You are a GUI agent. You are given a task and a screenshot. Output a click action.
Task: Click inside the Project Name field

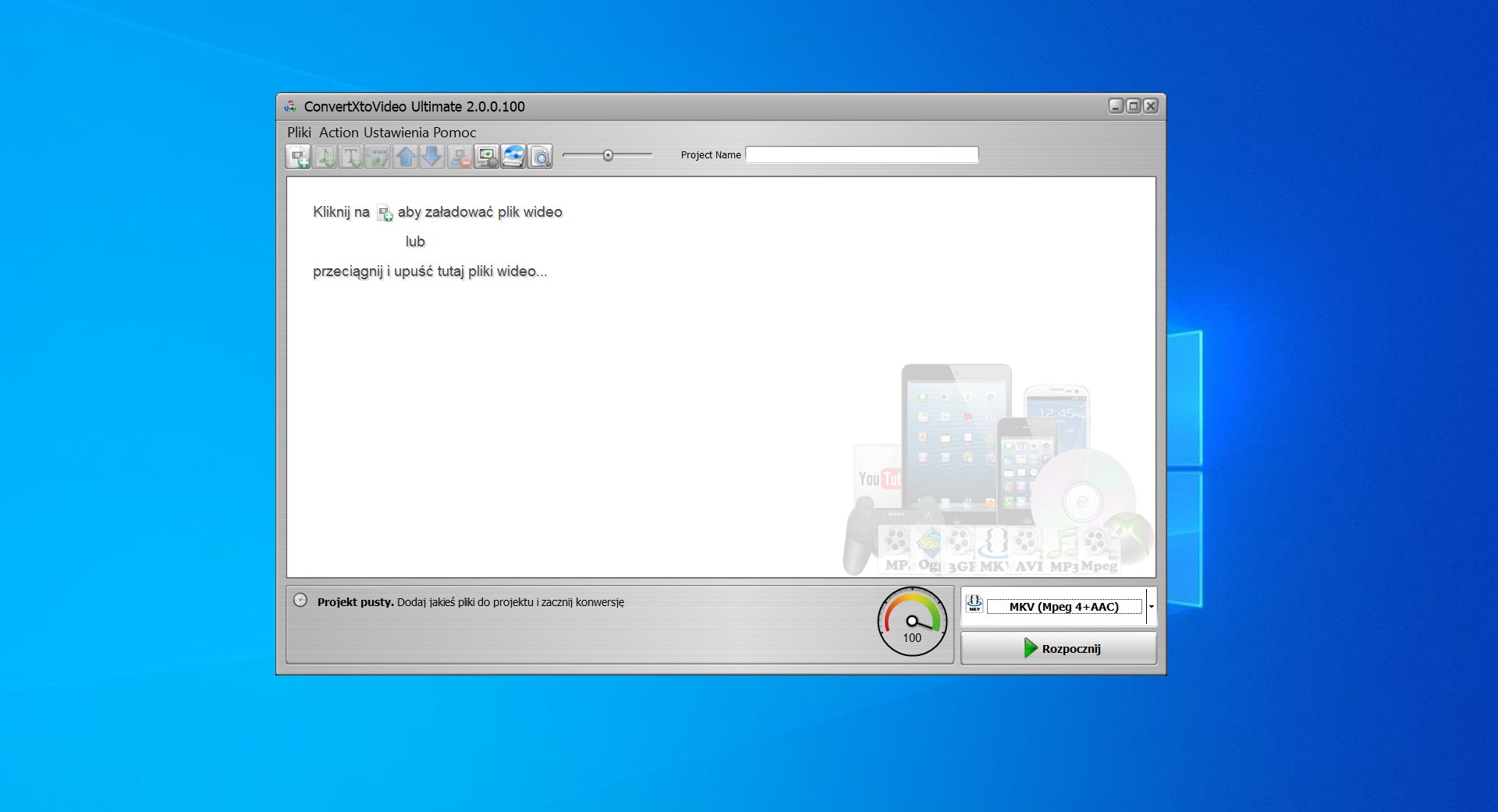(x=861, y=154)
